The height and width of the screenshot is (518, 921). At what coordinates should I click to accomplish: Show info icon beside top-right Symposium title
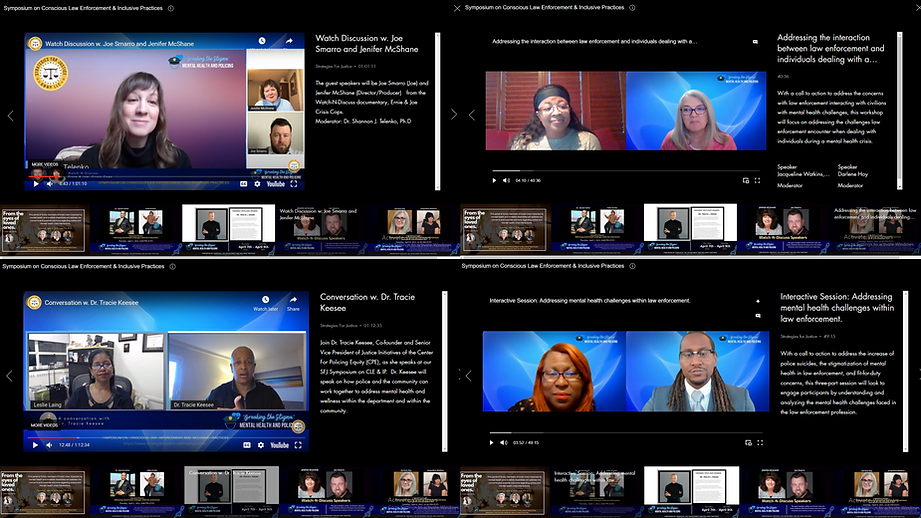coord(632,8)
